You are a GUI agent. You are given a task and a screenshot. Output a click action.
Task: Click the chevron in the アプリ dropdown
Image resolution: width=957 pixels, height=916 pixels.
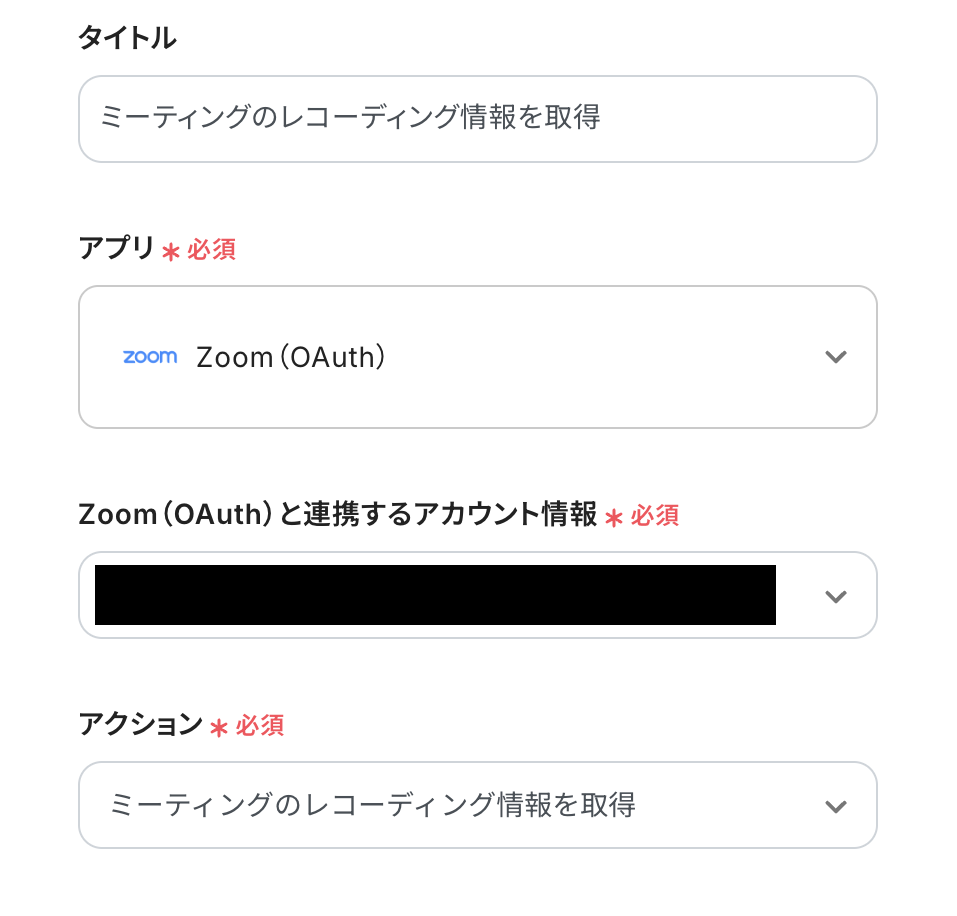click(x=835, y=357)
